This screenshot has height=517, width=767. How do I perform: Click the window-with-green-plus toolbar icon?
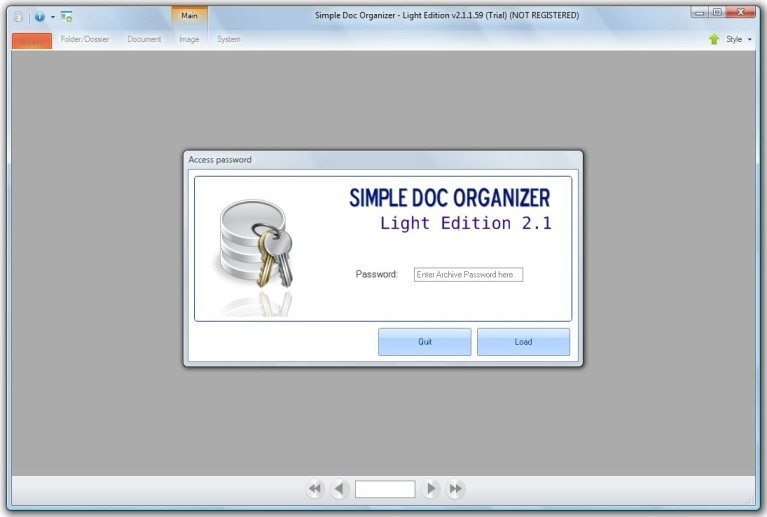(67, 17)
